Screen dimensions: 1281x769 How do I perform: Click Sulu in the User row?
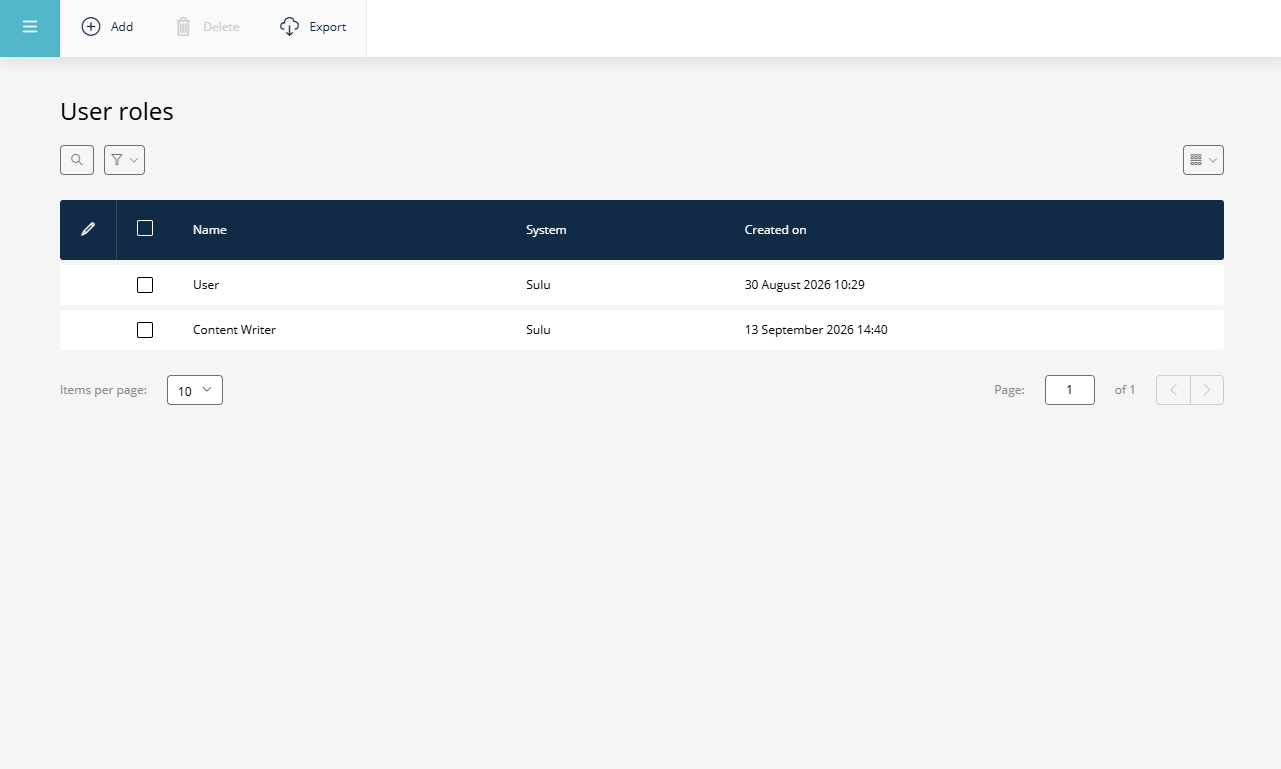538,285
